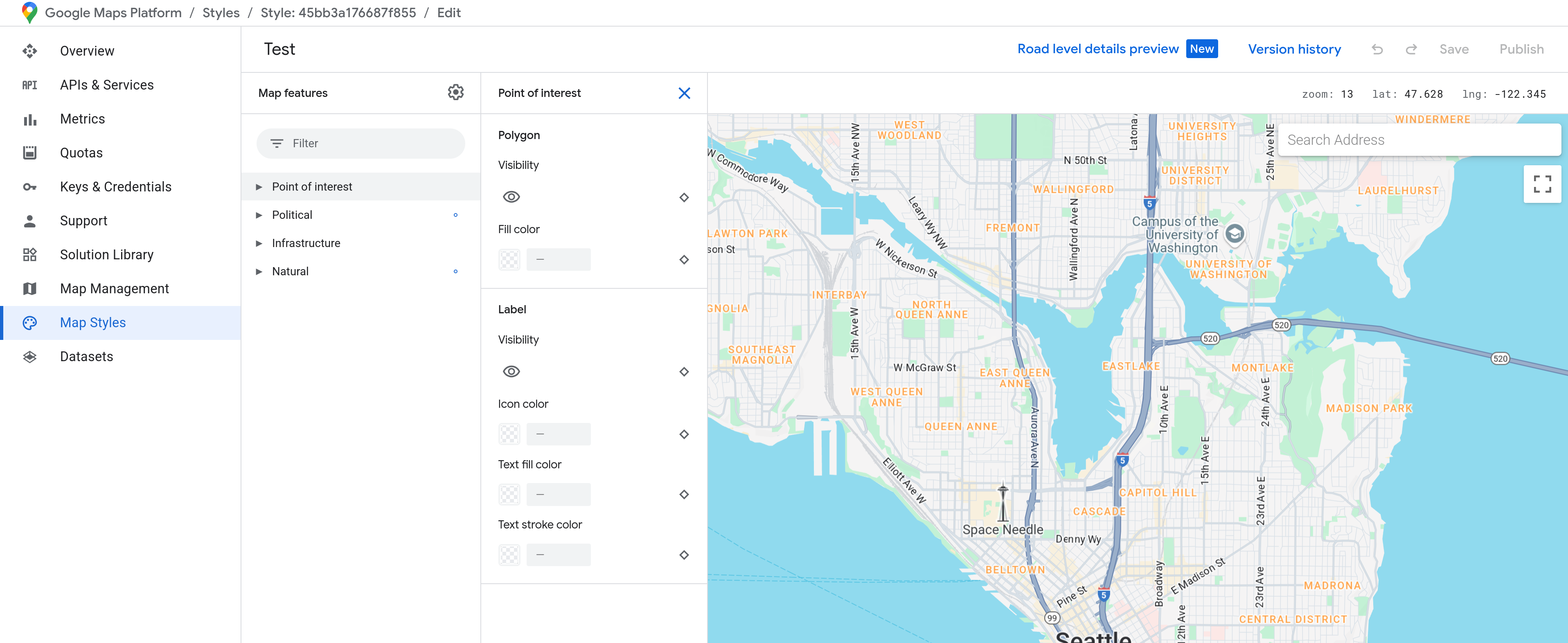Image resolution: width=1568 pixels, height=643 pixels.
Task: Expand the Political feature tree
Action: (x=259, y=215)
